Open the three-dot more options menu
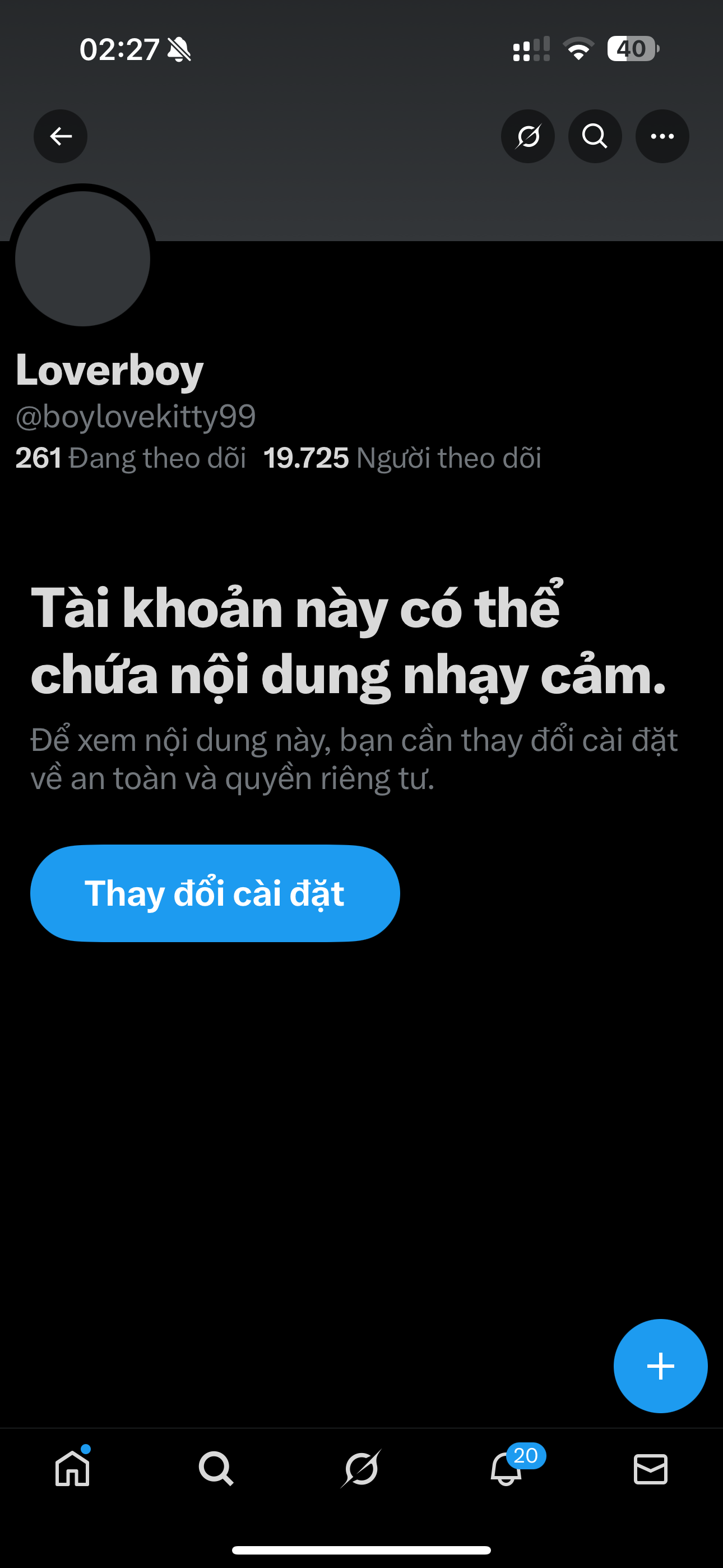 tap(662, 136)
